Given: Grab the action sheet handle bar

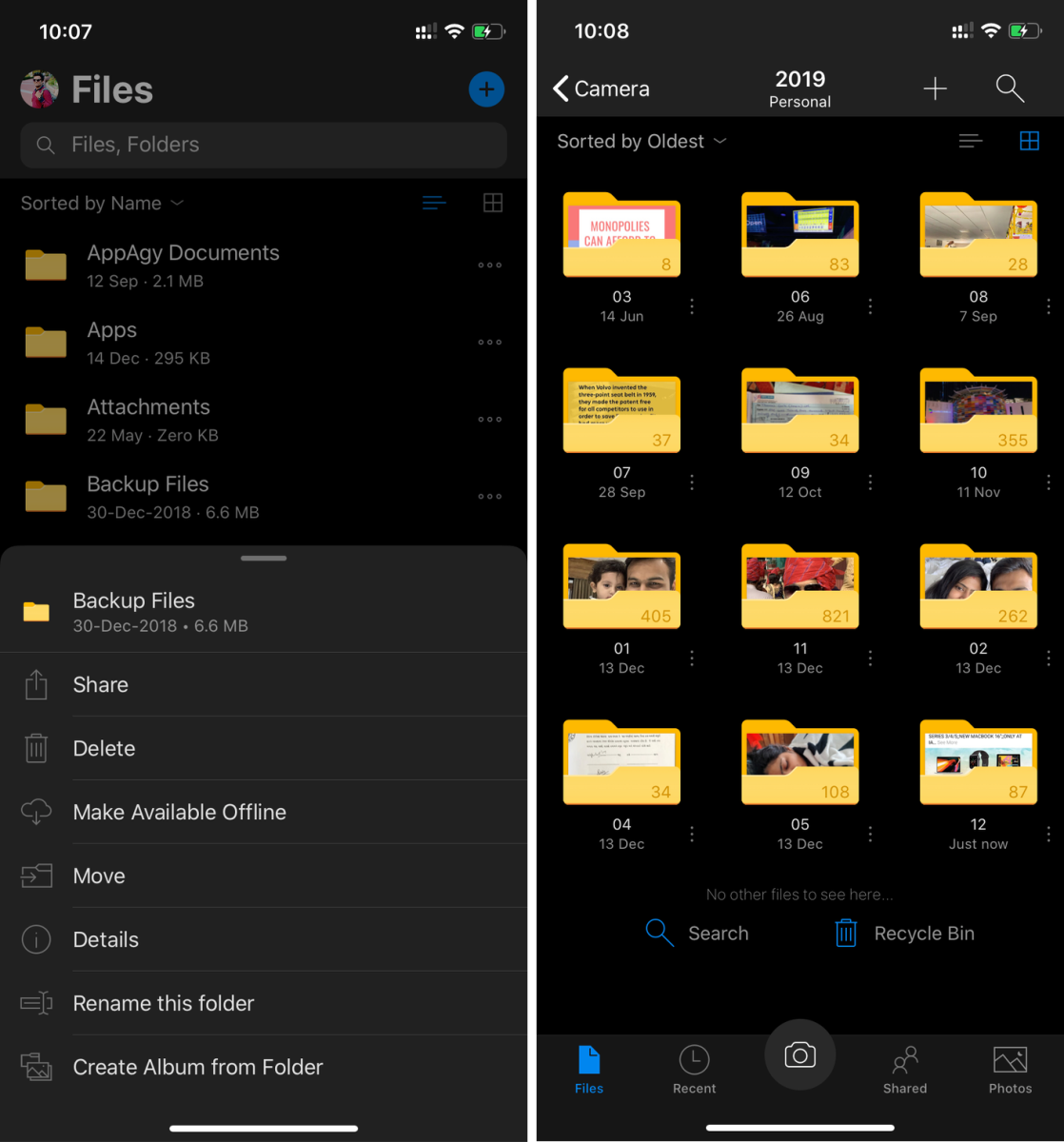Looking at the screenshot, I should pyautogui.click(x=264, y=559).
